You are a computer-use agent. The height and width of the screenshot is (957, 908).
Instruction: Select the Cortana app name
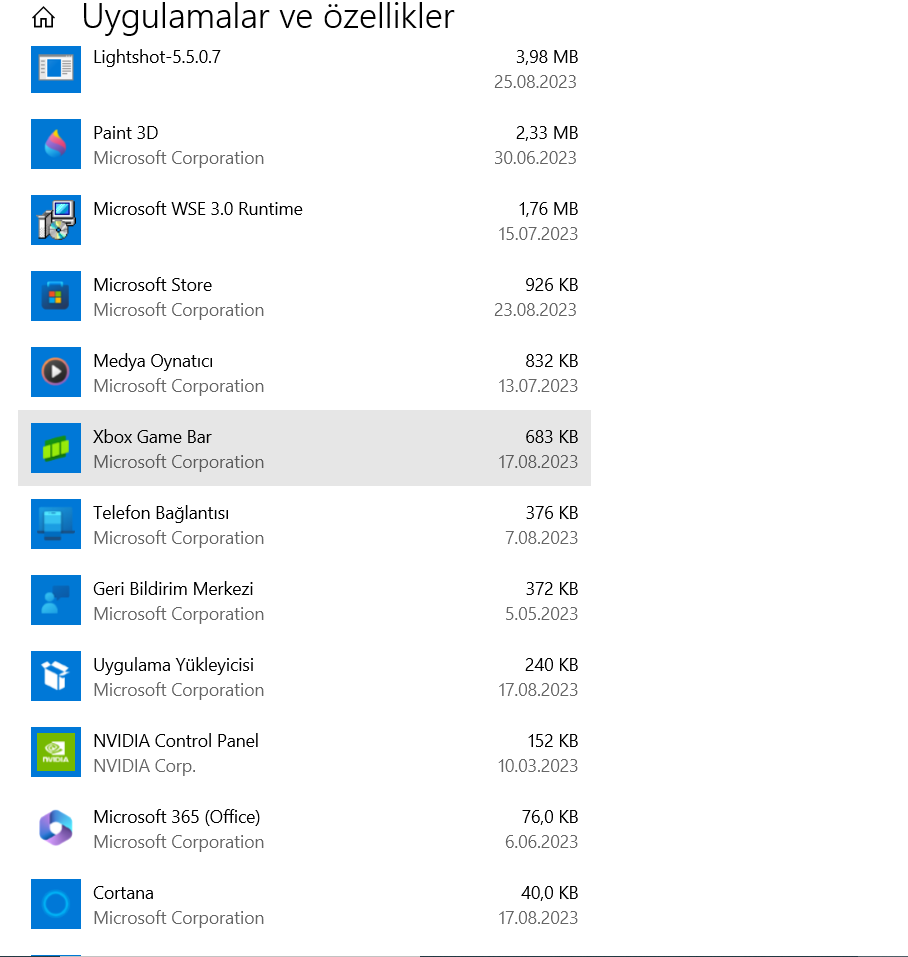[123, 892]
